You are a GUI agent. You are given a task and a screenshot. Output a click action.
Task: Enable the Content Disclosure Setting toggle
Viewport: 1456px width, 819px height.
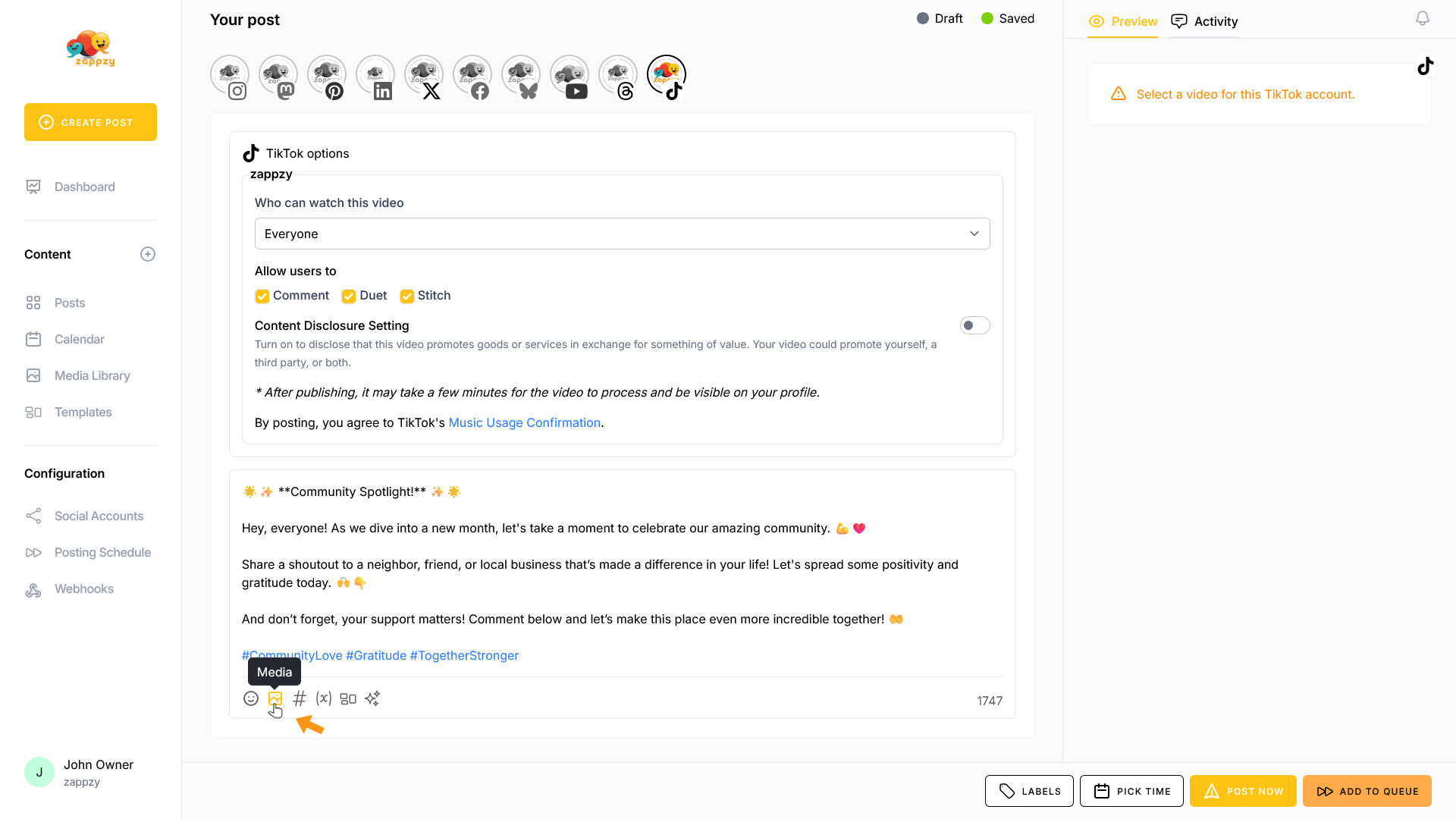(x=974, y=325)
